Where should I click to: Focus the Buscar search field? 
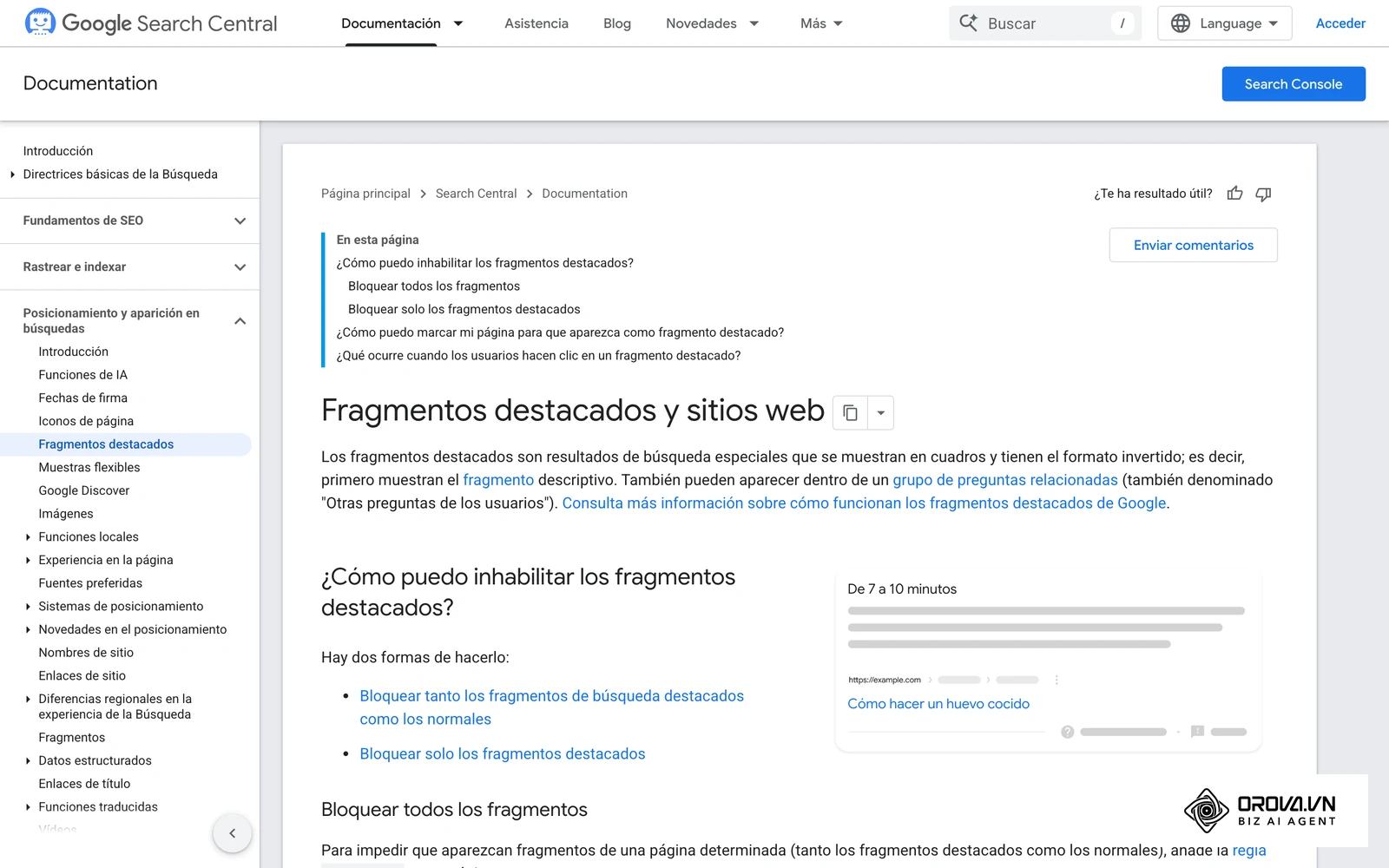coord(1045,23)
